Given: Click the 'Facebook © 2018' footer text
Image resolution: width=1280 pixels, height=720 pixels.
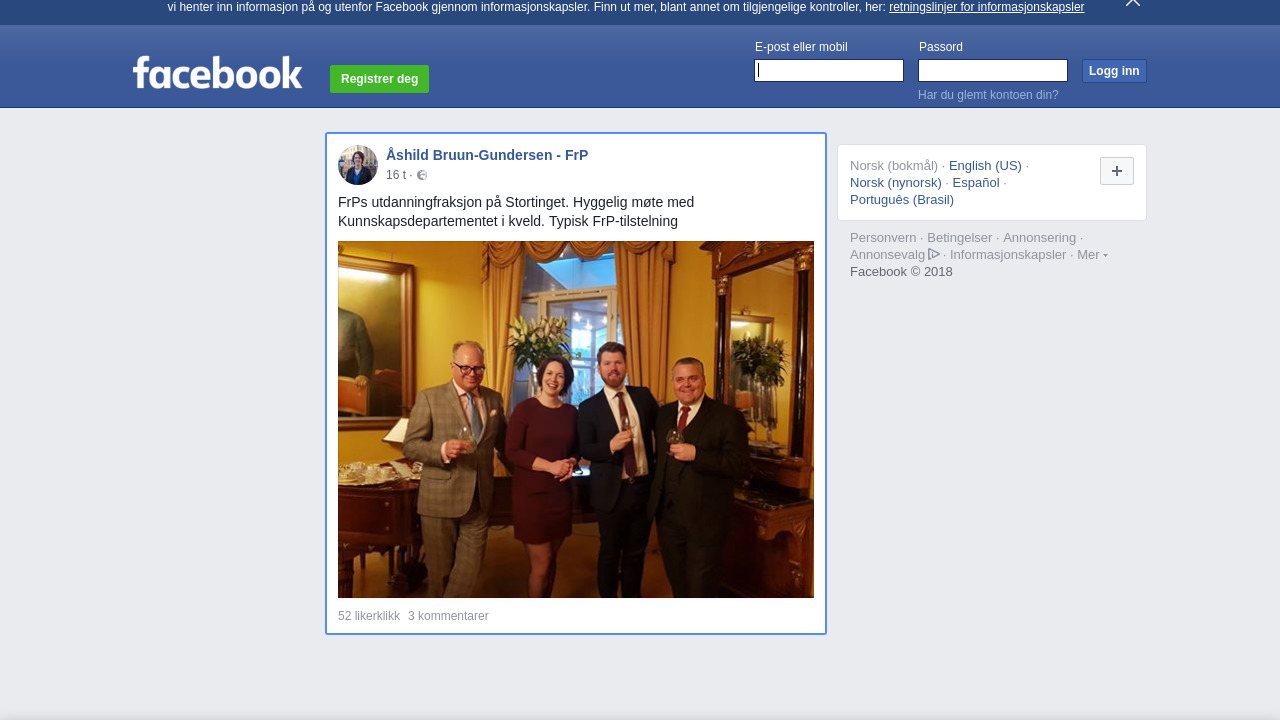Looking at the screenshot, I should tap(901, 272).
